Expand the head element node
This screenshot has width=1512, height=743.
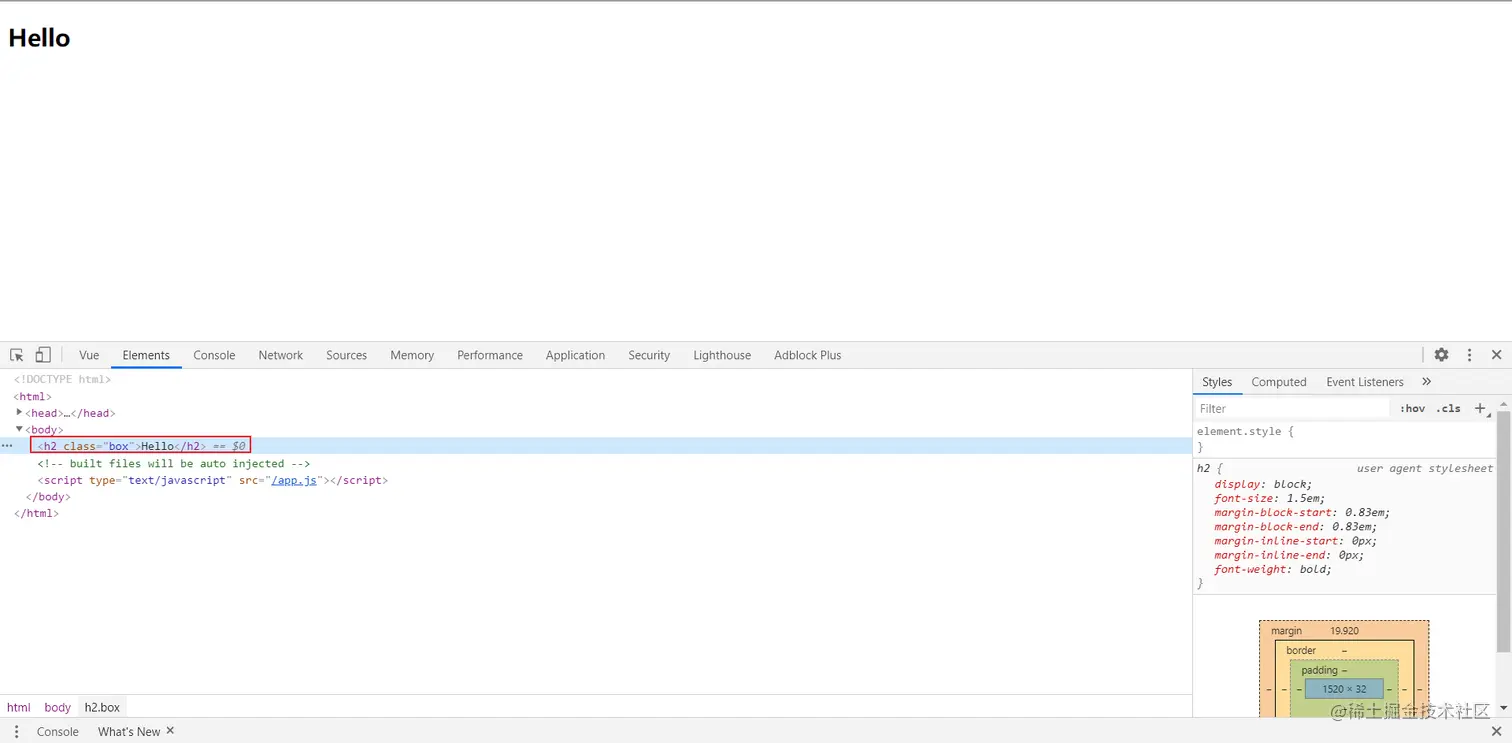19,412
